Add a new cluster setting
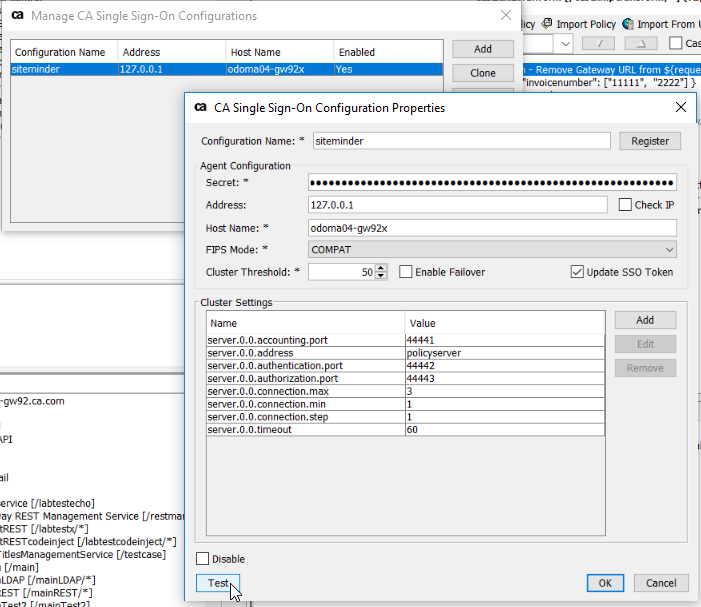Viewport: 701px width, 607px height. click(645, 320)
